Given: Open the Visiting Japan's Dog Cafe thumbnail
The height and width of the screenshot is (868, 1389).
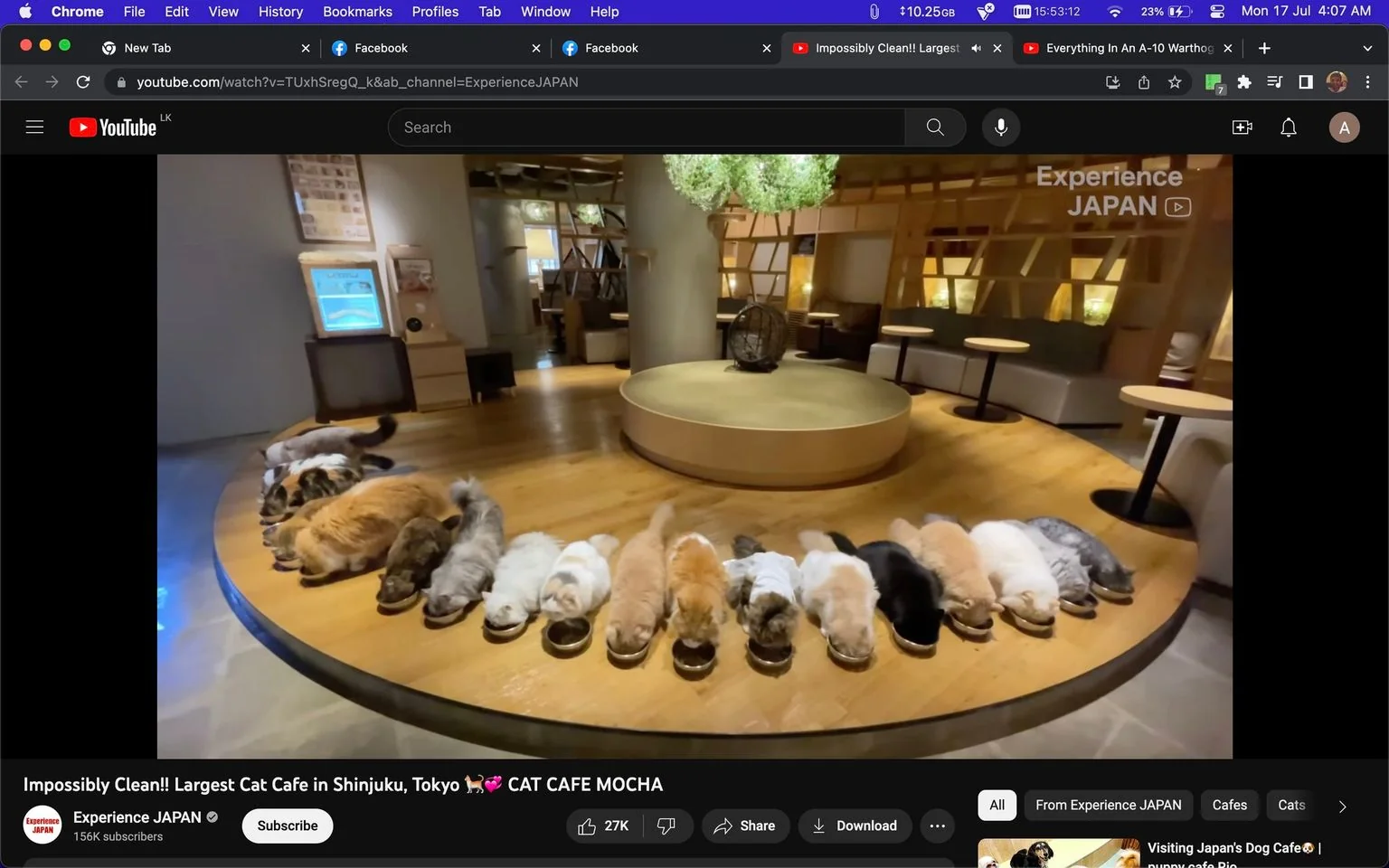Looking at the screenshot, I should 1059,854.
